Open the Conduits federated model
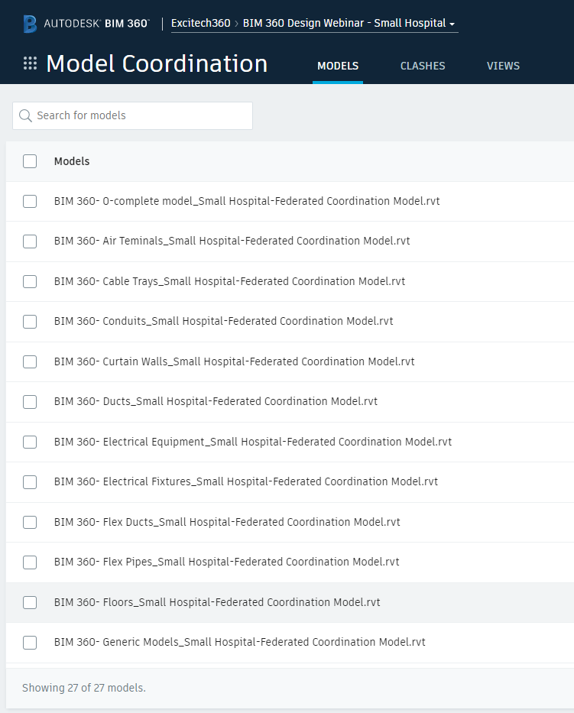 coord(223,321)
